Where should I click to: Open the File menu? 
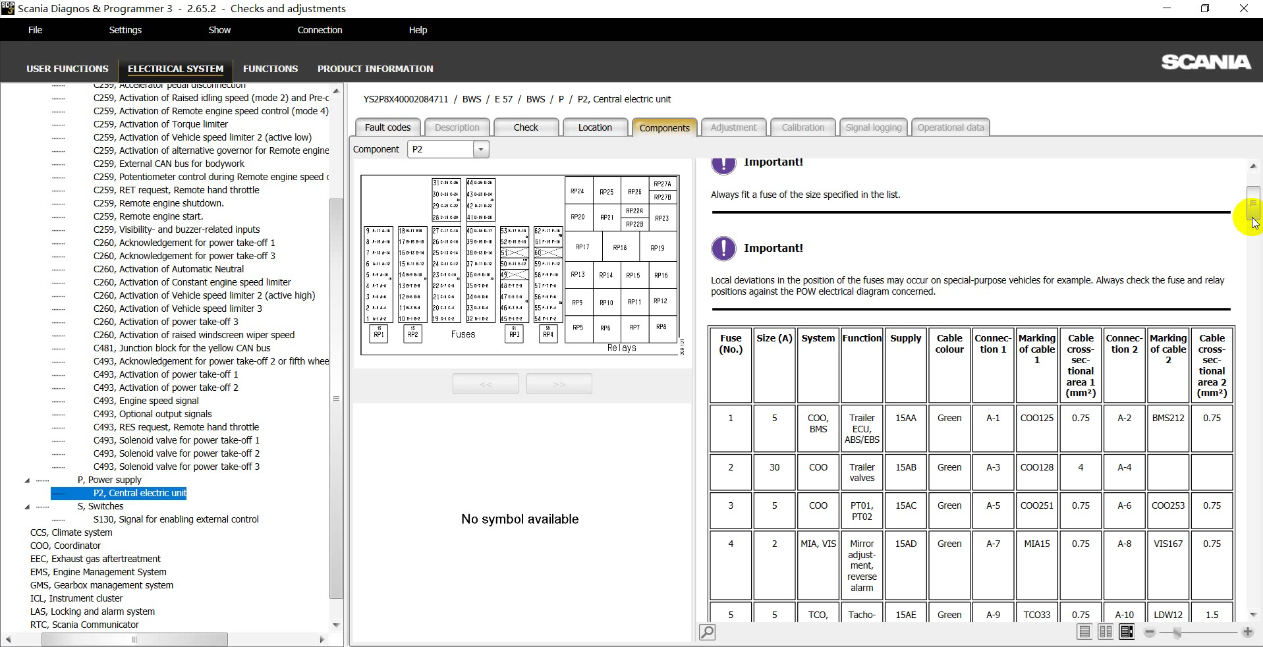pos(35,30)
